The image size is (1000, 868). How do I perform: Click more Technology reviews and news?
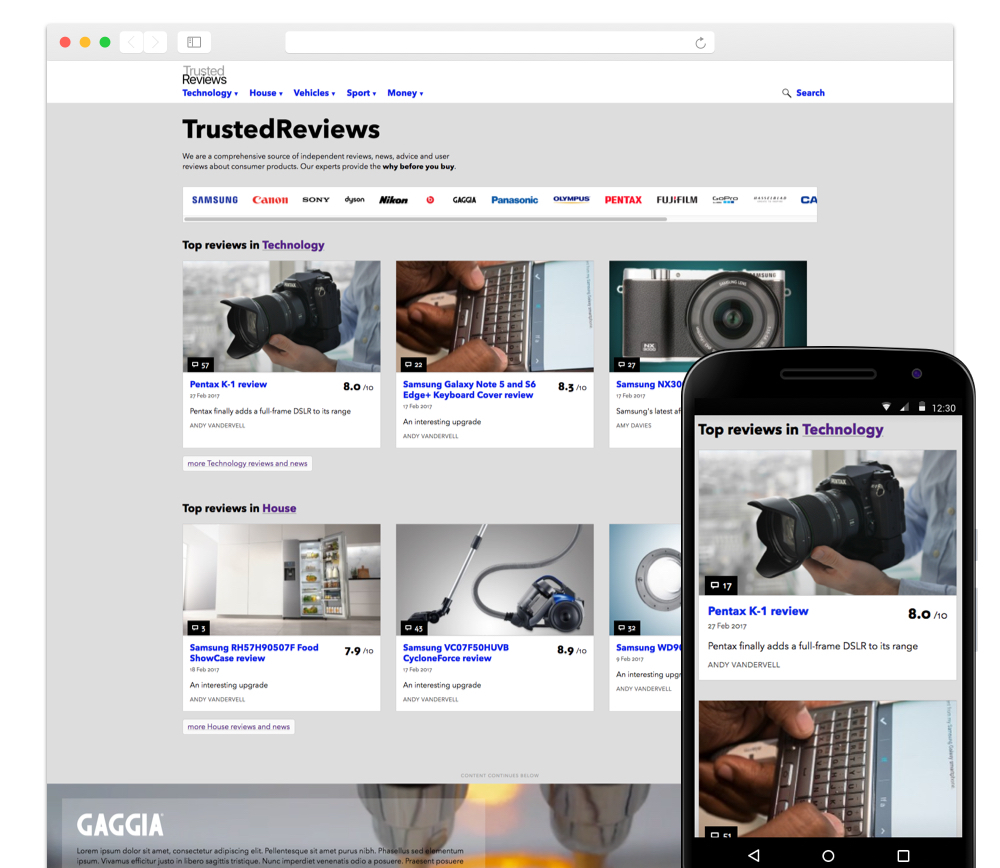pos(247,464)
